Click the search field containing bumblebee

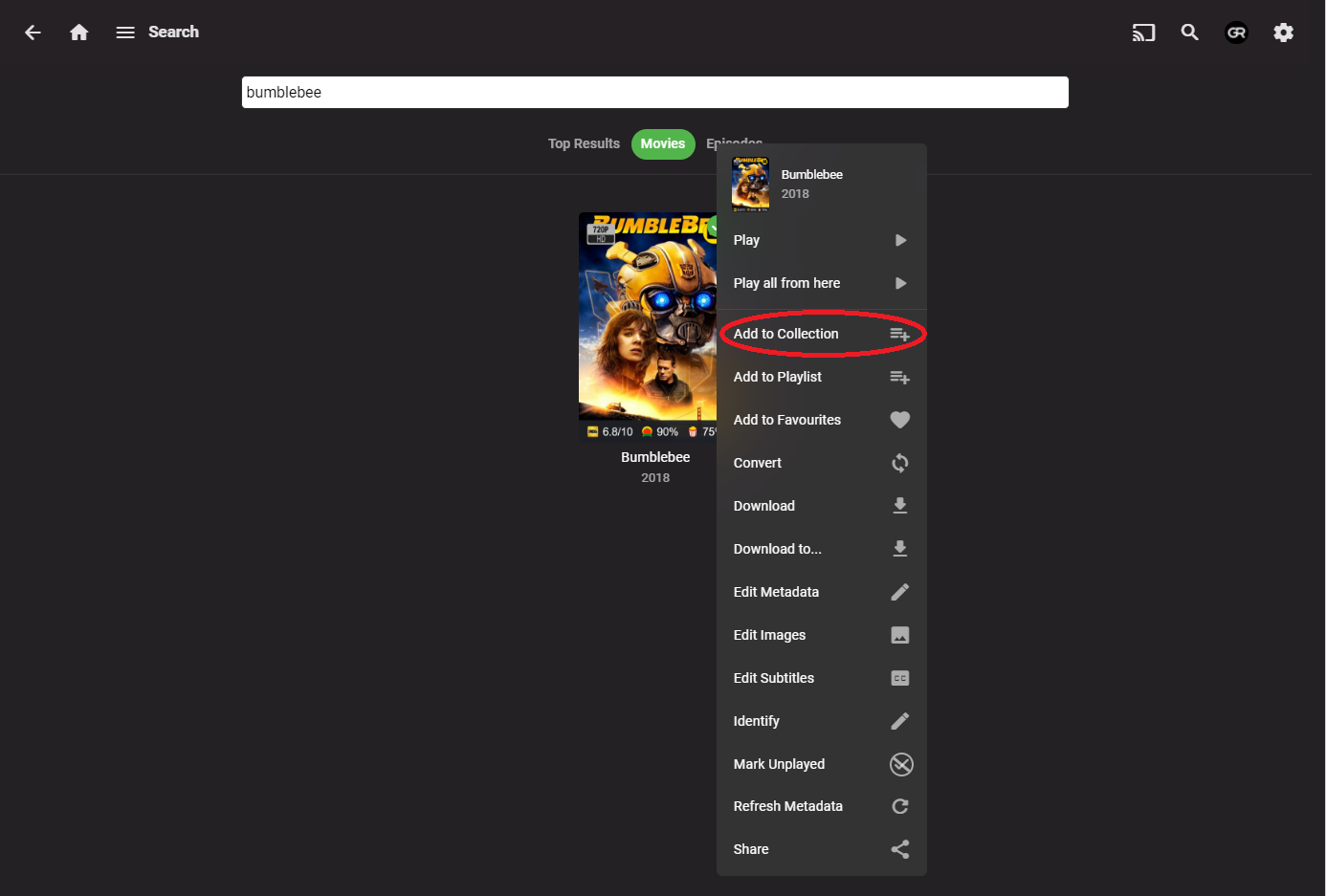pyautogui.click(x=655, y=93)
